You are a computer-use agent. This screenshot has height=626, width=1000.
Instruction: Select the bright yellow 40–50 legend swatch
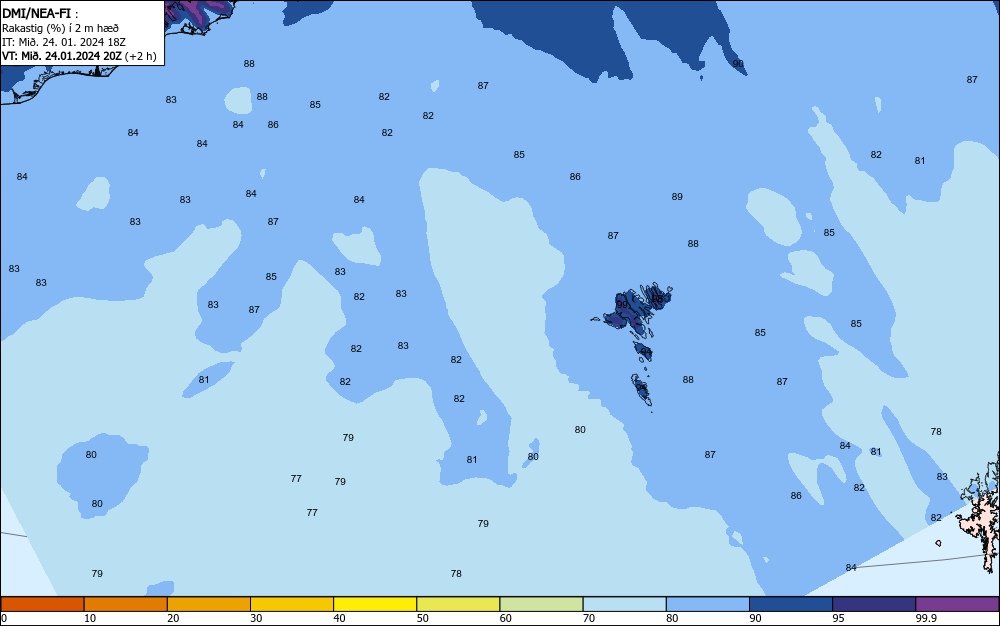375,604
